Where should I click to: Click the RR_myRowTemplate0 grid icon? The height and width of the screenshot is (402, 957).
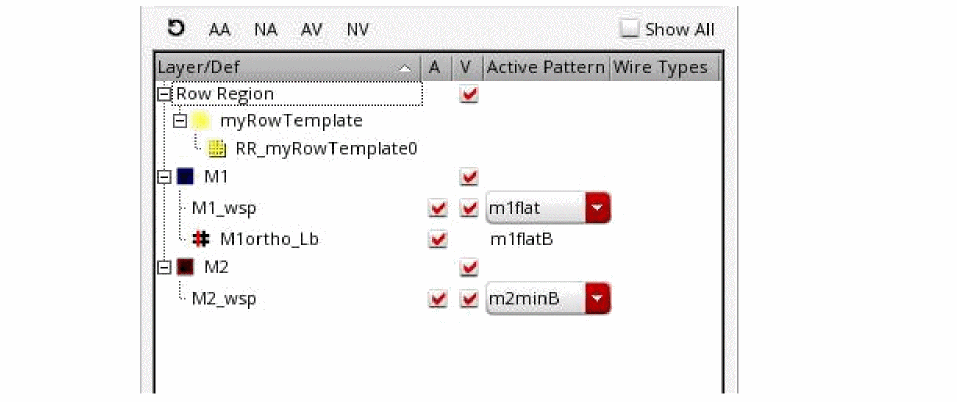(217, 149)
